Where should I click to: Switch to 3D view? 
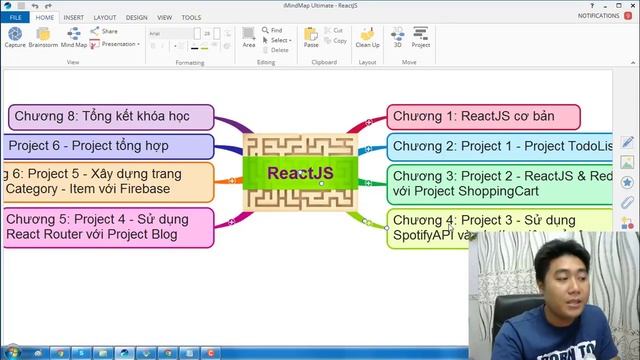click(x=398, y=37)
